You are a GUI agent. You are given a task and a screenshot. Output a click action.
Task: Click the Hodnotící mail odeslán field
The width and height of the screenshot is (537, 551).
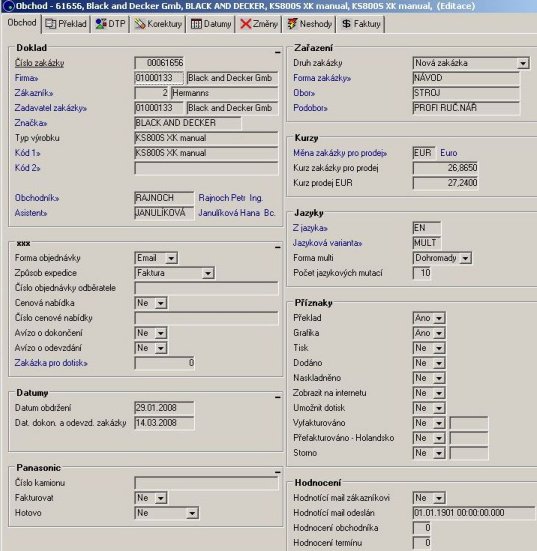pos(474,513)
